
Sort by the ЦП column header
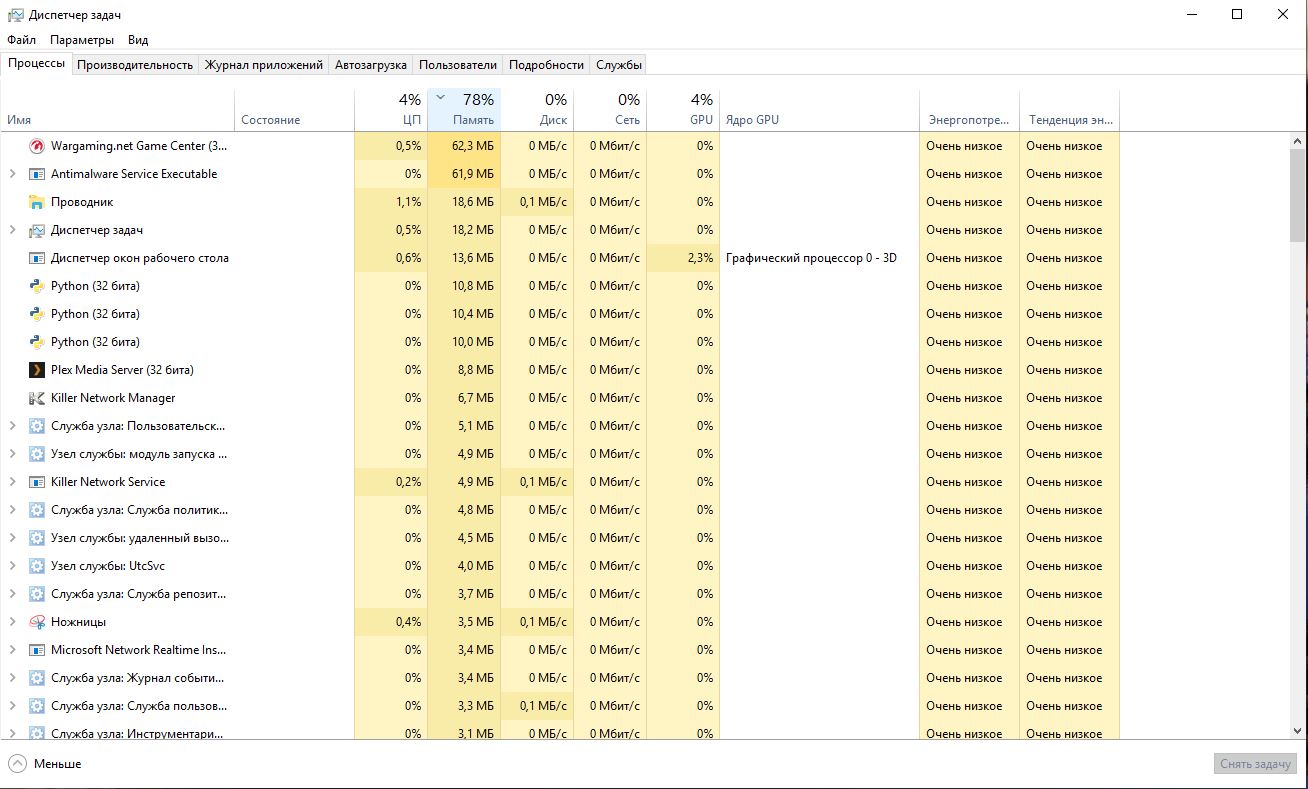coord(397,110)
